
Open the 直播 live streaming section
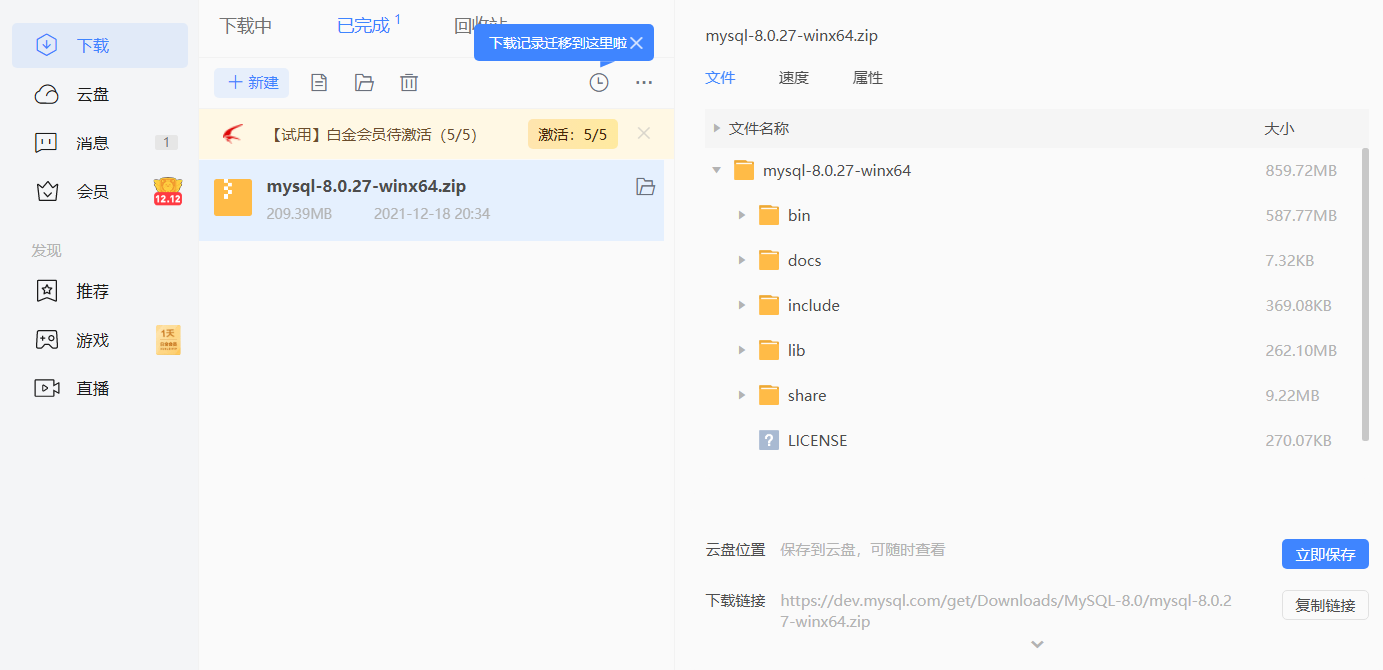click(92, 388)
